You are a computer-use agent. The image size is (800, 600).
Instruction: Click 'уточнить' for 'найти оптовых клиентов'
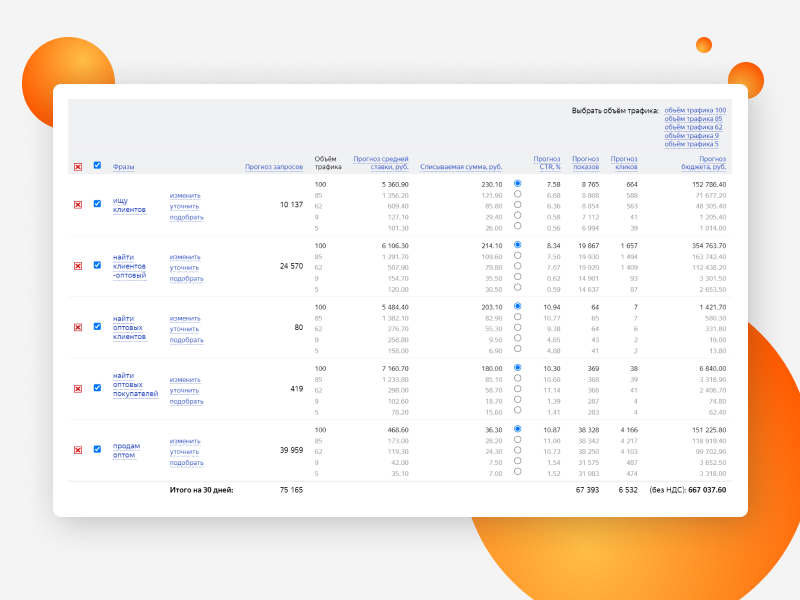(x=184, y=329)
